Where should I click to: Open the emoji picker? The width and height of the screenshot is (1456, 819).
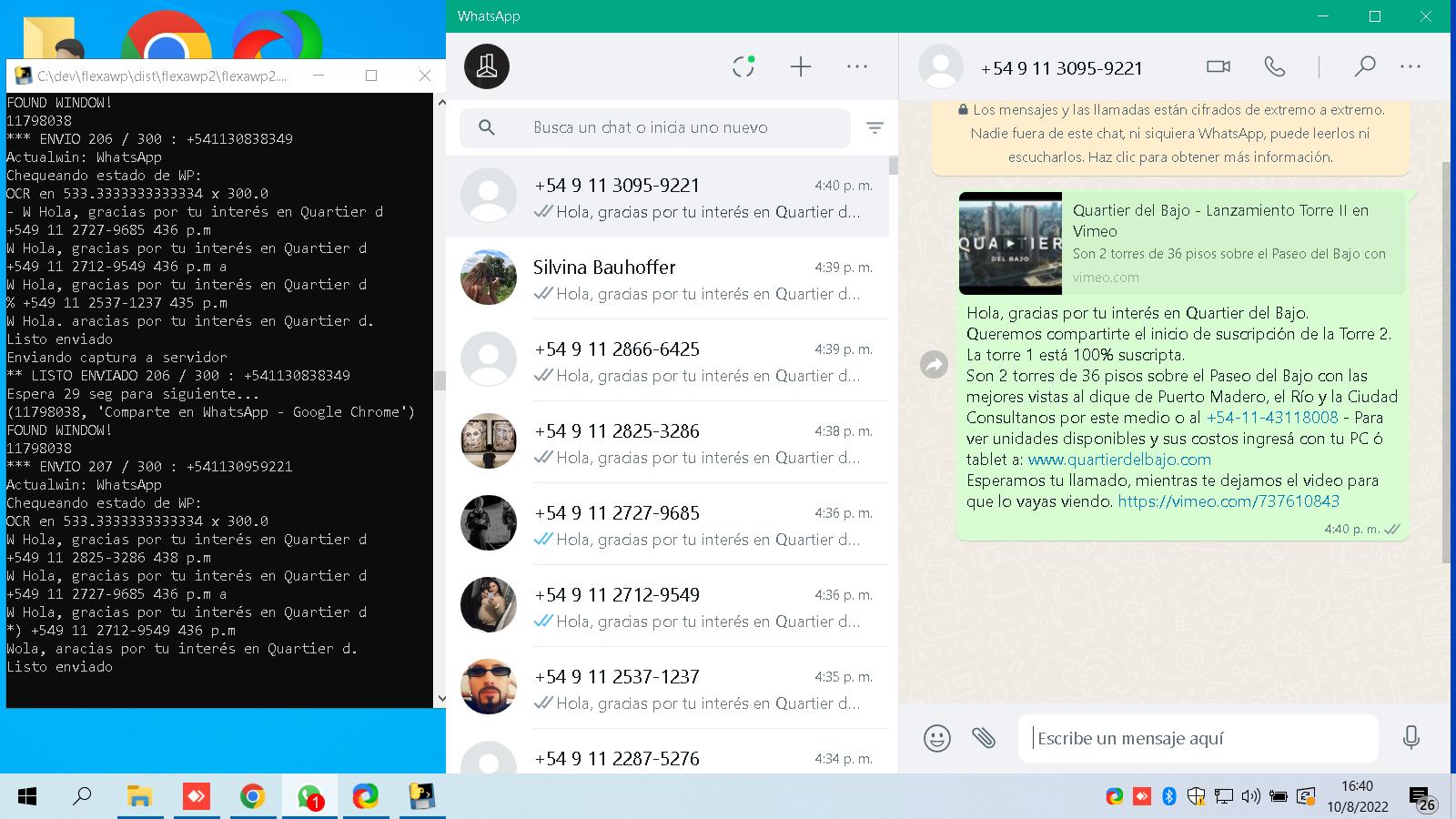936,737
